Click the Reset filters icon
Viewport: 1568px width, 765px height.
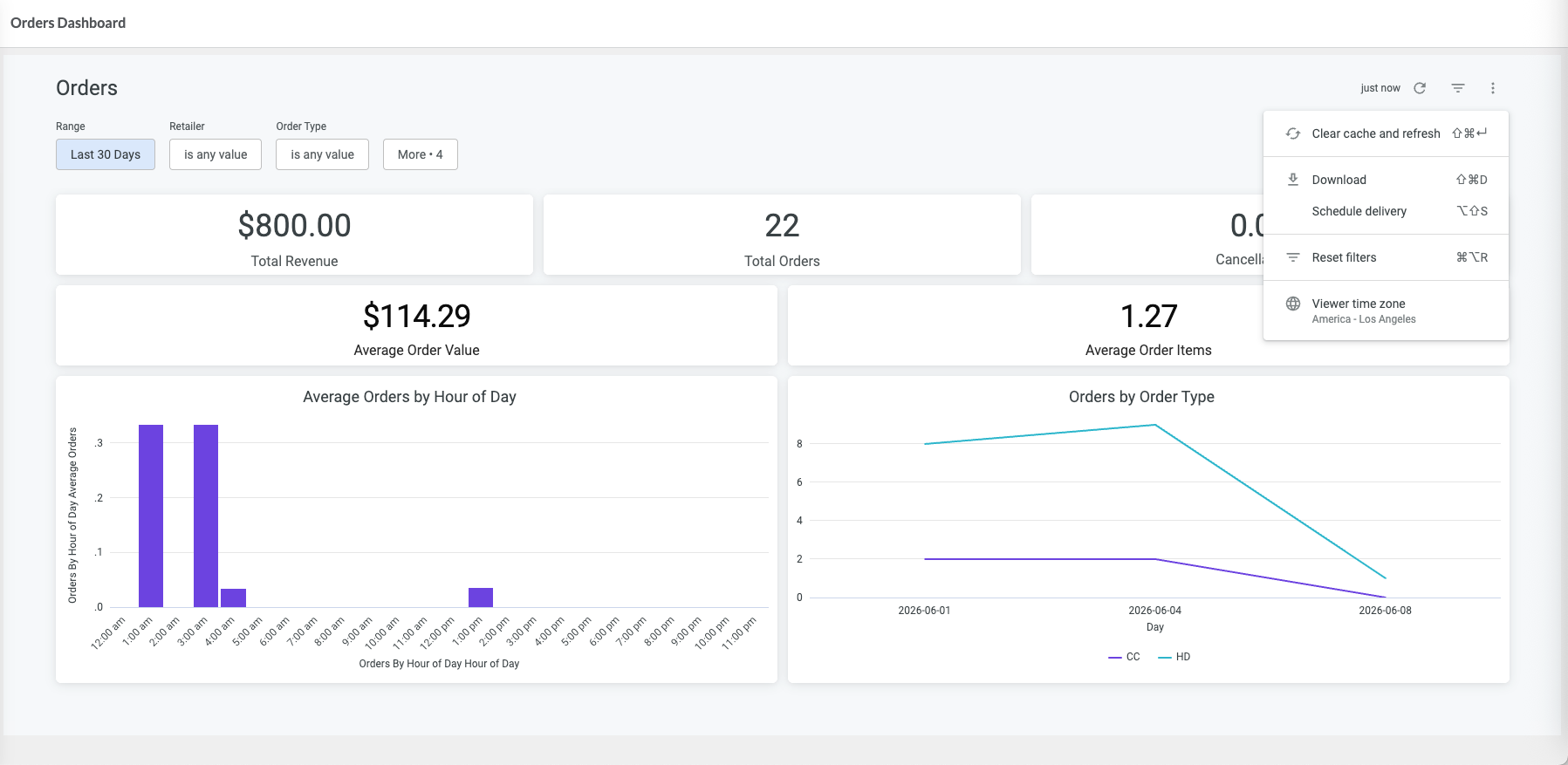[1293, 257]
